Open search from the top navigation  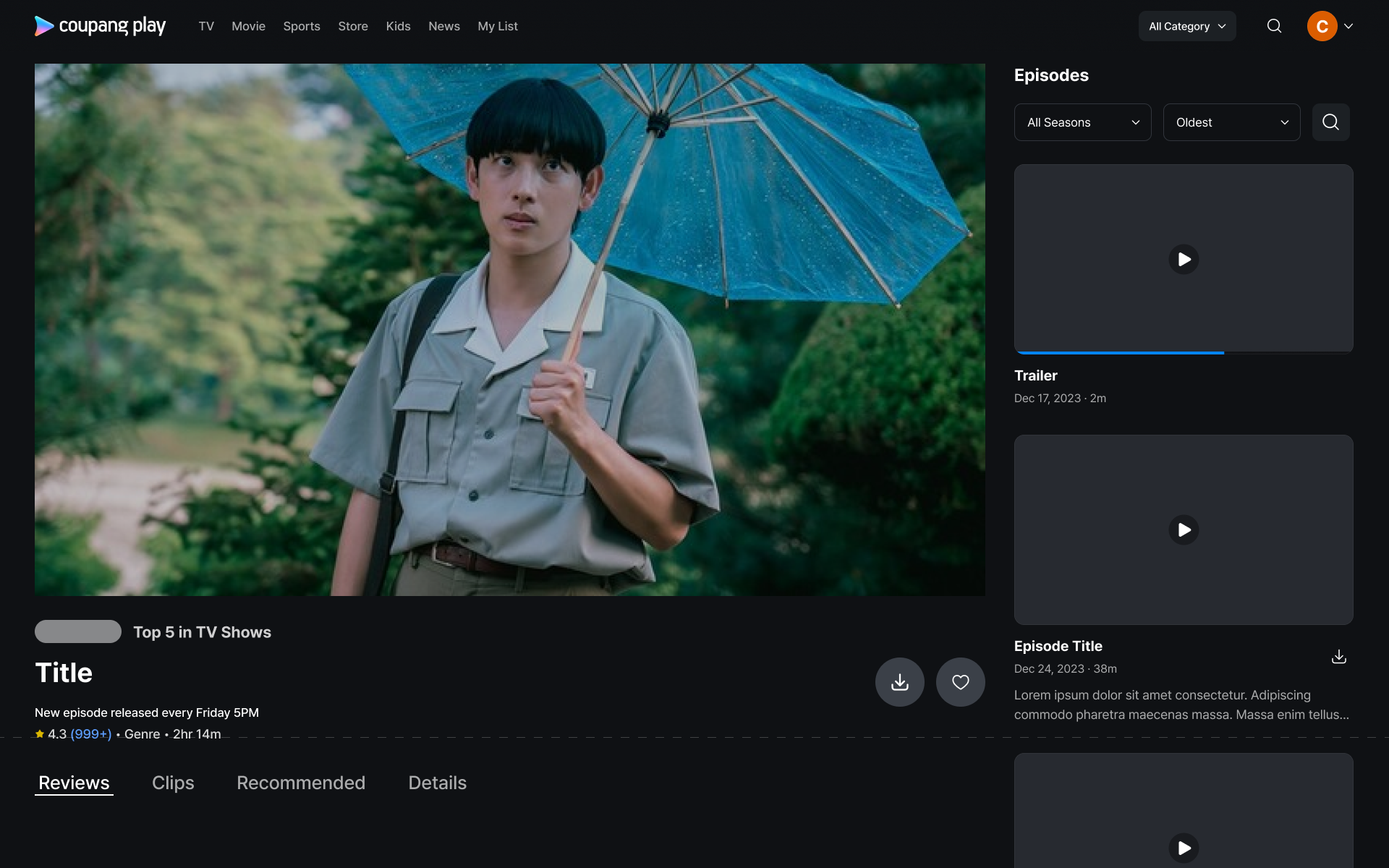pos(1274,26)
